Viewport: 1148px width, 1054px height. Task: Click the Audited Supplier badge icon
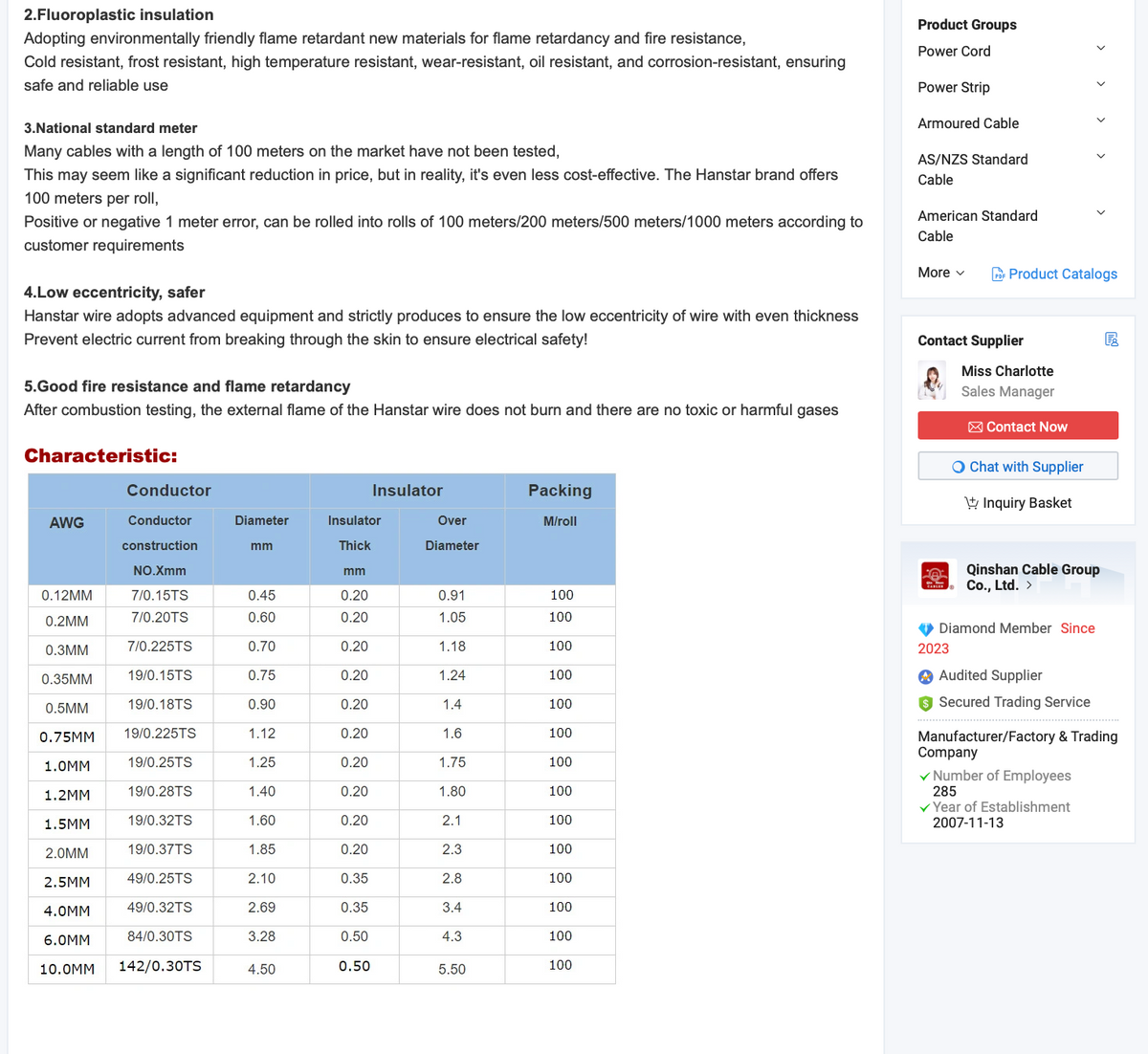[926, 676]
